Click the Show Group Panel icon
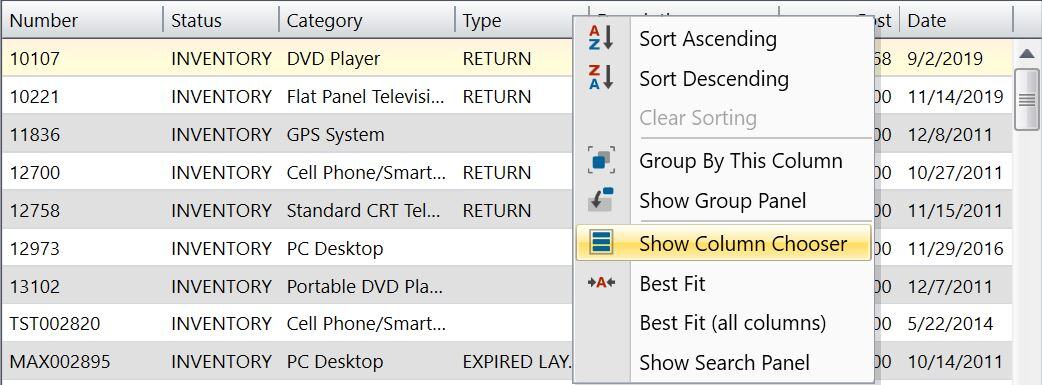Screen dimensions: 1042x385 pyautogui.click(x=601, y=200)
